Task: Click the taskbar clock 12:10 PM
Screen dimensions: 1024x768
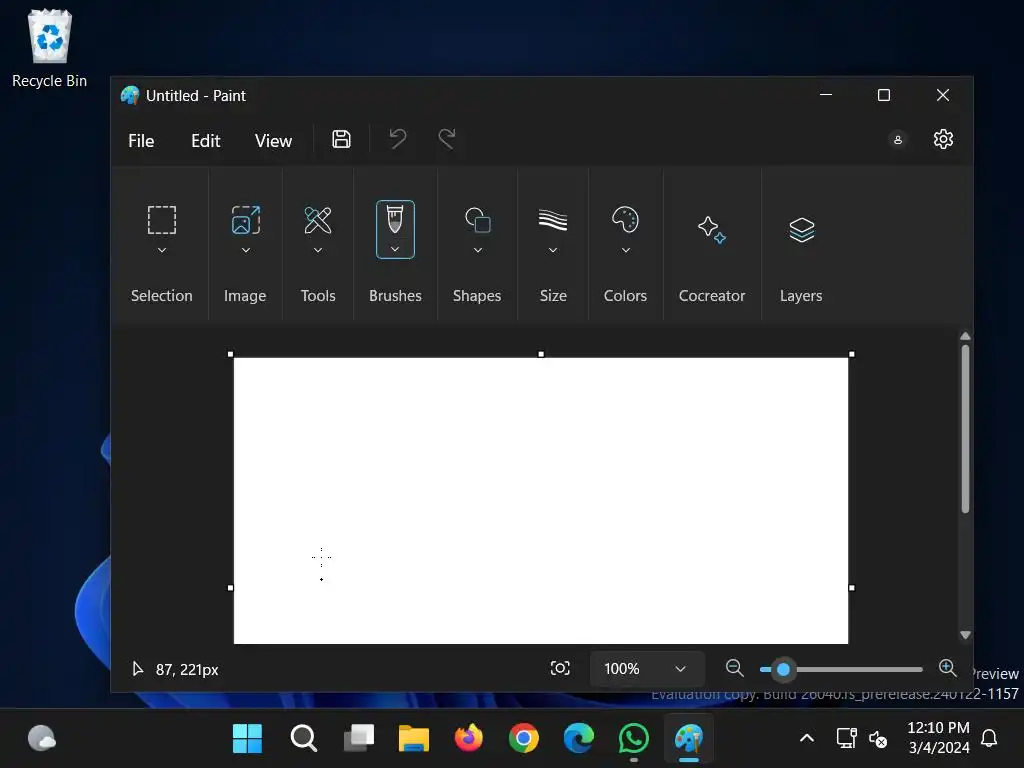Action: pos(938,728)
